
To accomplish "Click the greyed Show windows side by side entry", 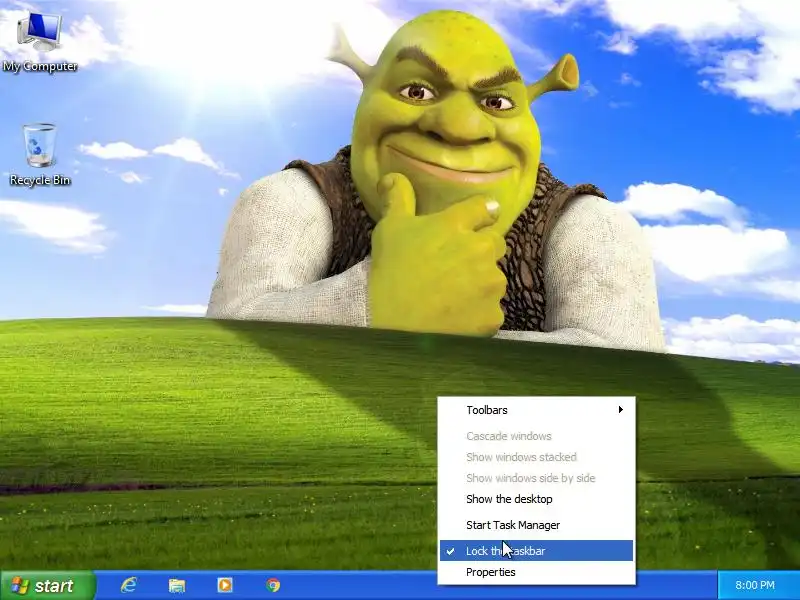I will 536,478.
